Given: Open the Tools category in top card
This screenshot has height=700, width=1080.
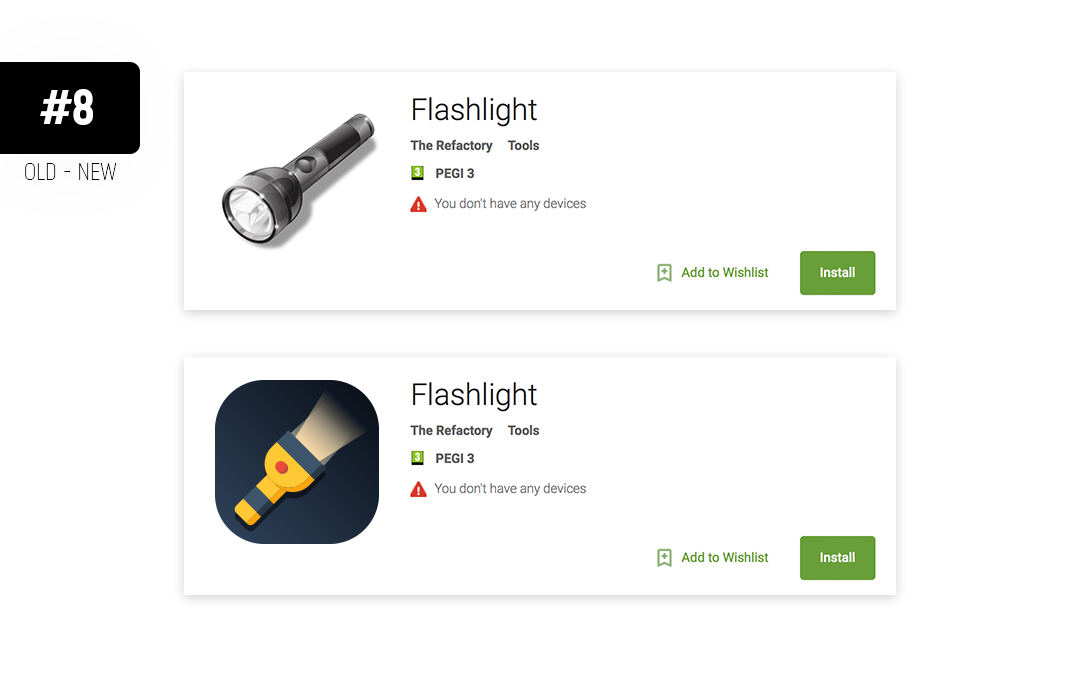Looking at the screenshot, I should click(x=523, y=145).
